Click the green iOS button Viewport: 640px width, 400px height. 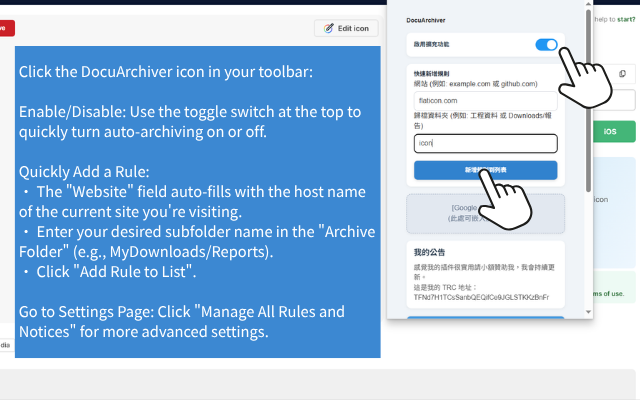point(614,131)
